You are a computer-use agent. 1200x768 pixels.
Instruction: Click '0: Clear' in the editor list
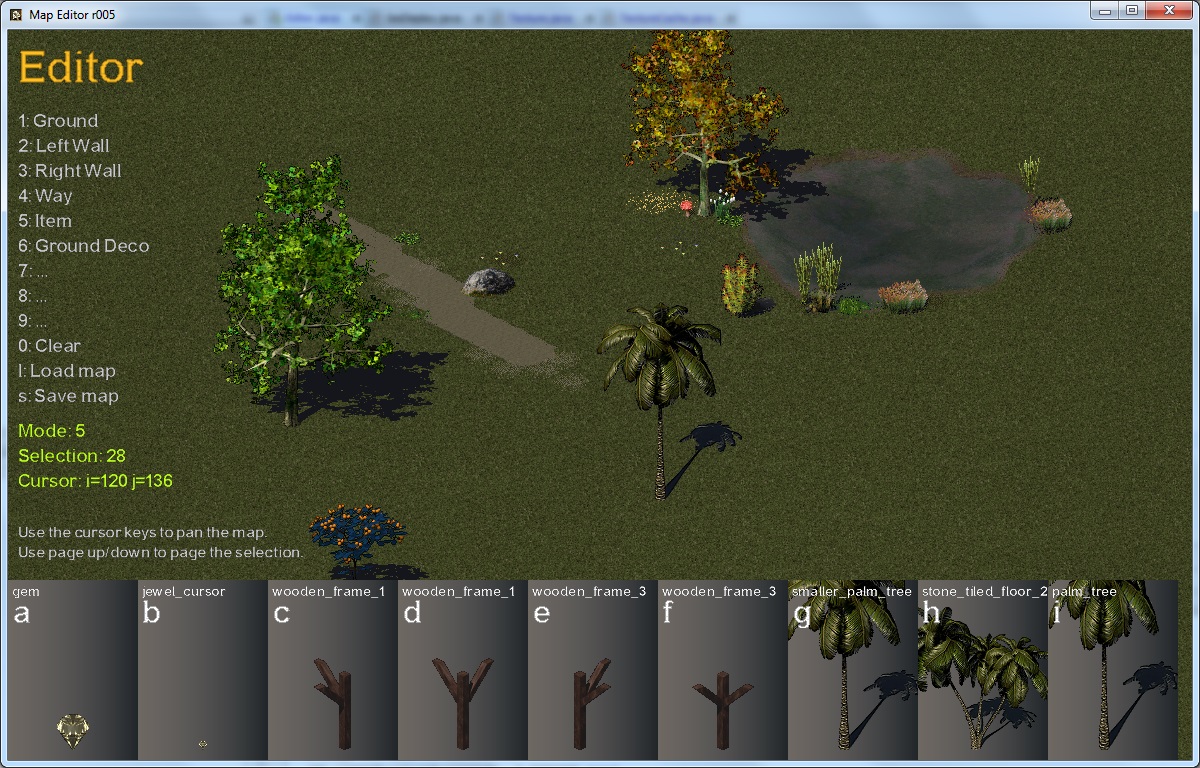[50, 346]
